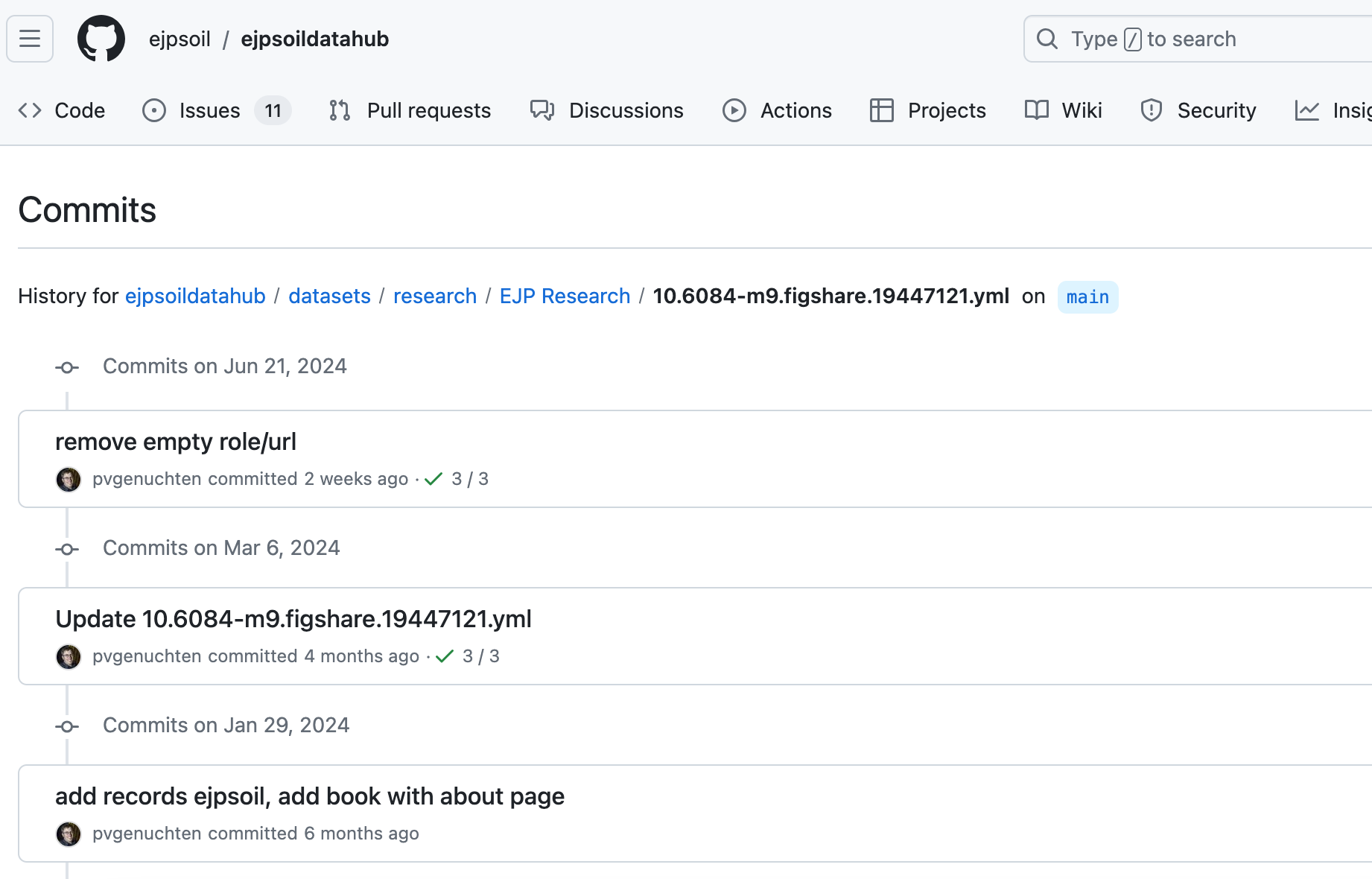
Task: Click the magnifying glass search icon
Action: [1047, 39]
